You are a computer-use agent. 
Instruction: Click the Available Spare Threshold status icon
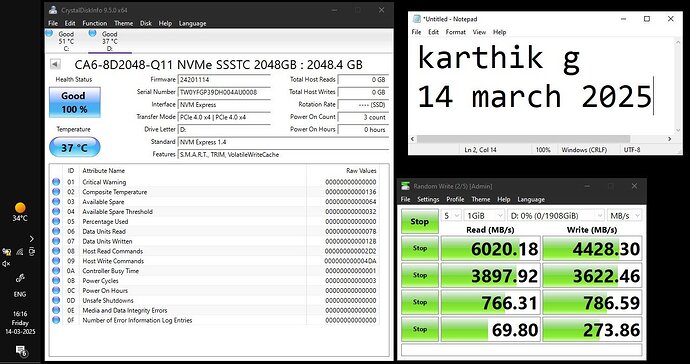pos(56,212)
